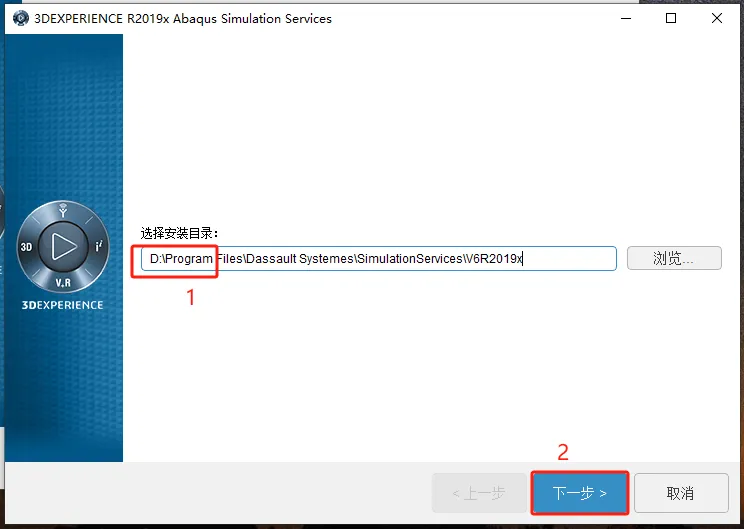Image resolution: width=744 pixels, height=529 pixels.
Task: Click the 3DEXPERIENCE title bar app icon
Action: [x=20, y=19]
